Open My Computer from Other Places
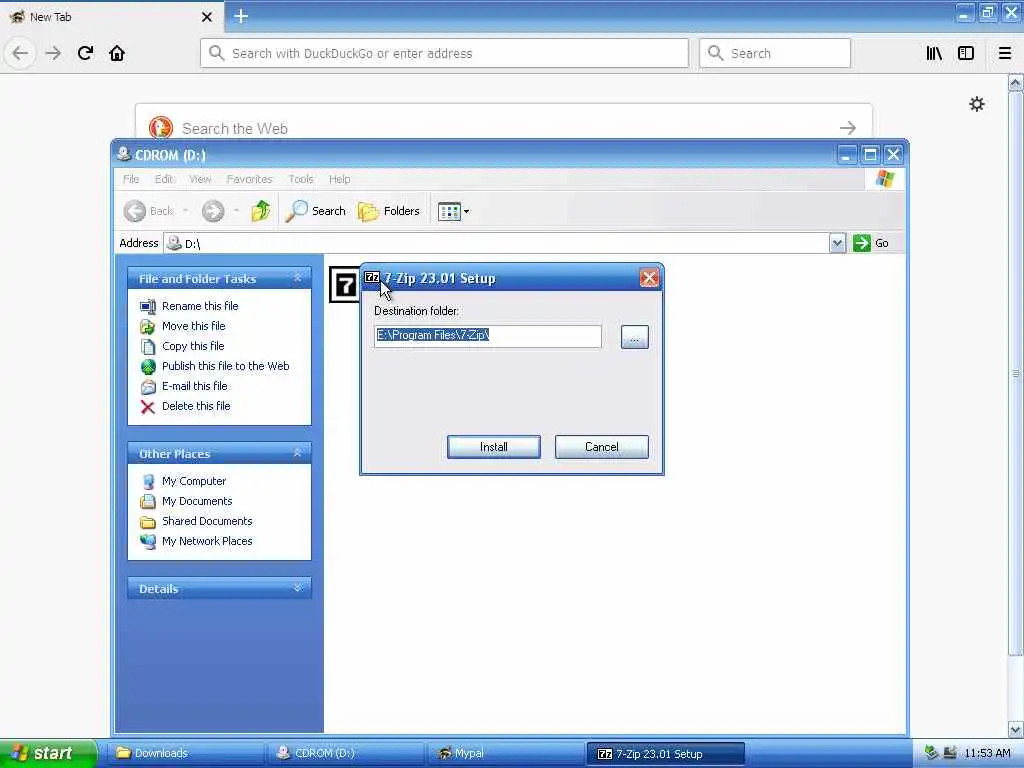 (194, 481)
